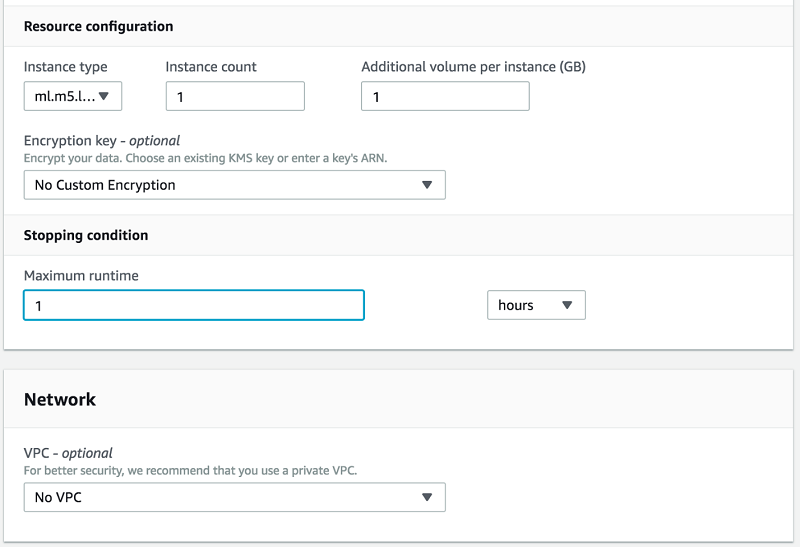Click into the Maximum runtime field
800x547 pixels.
(x=194, y=305)
